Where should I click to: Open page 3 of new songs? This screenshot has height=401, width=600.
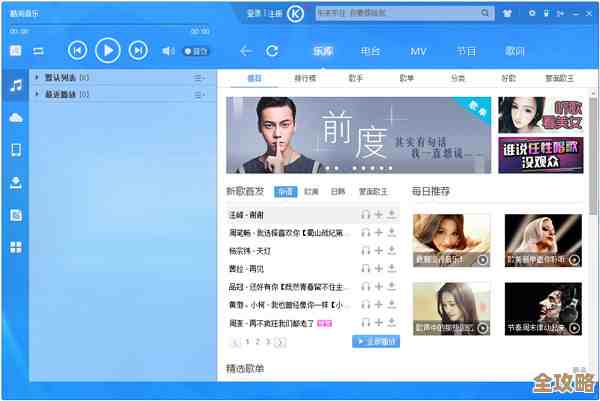[268, 342]
